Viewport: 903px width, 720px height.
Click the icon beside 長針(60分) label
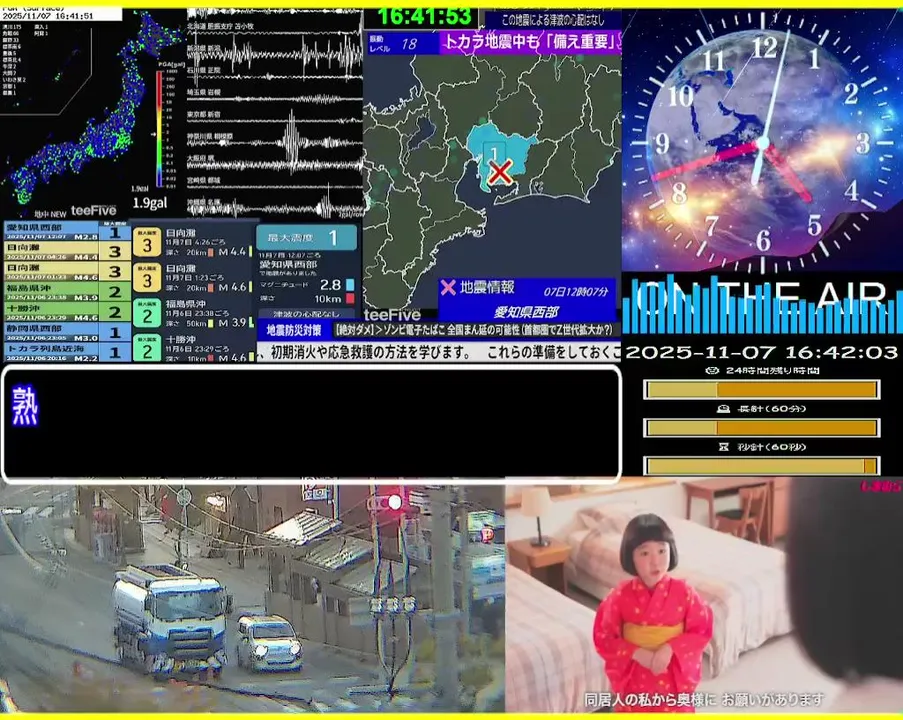(x=723, y=408)
